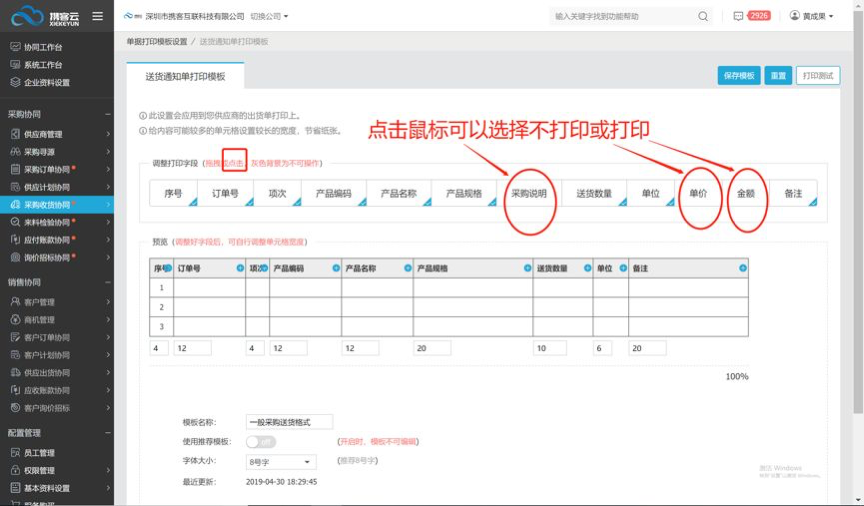Click the 协同工作台 sidebar icon
The image size is (864, 506).
click(x=15, y=47)
